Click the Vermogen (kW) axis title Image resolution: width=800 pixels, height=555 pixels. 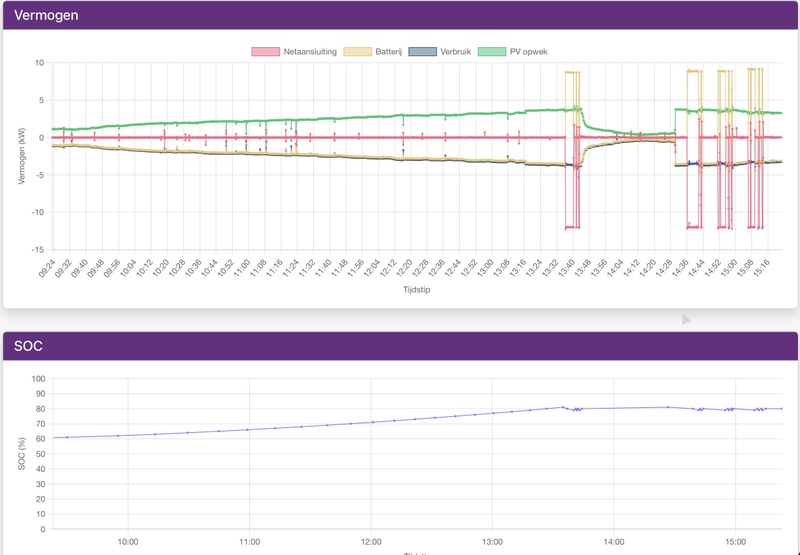22,156
